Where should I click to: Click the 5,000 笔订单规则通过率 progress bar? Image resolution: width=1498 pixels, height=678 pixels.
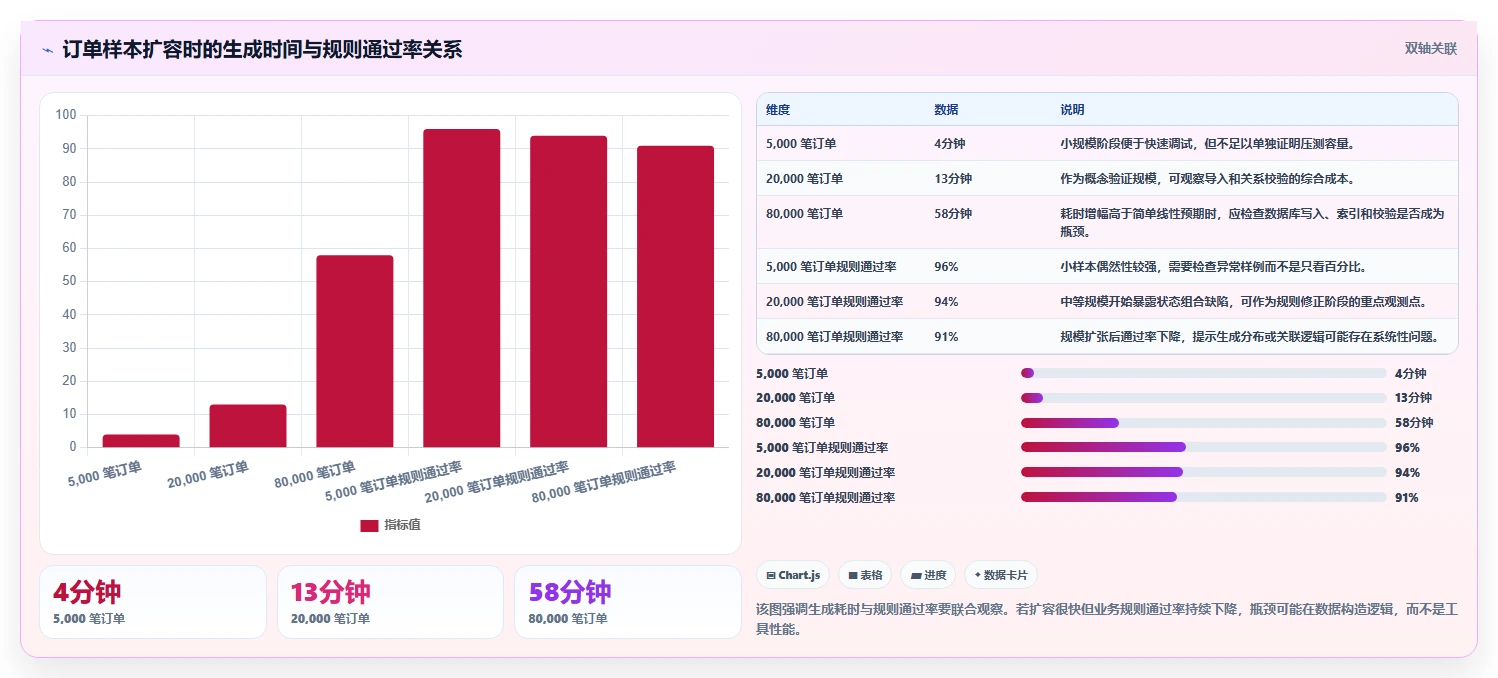pyautogui.click(x=1204, y=447)
